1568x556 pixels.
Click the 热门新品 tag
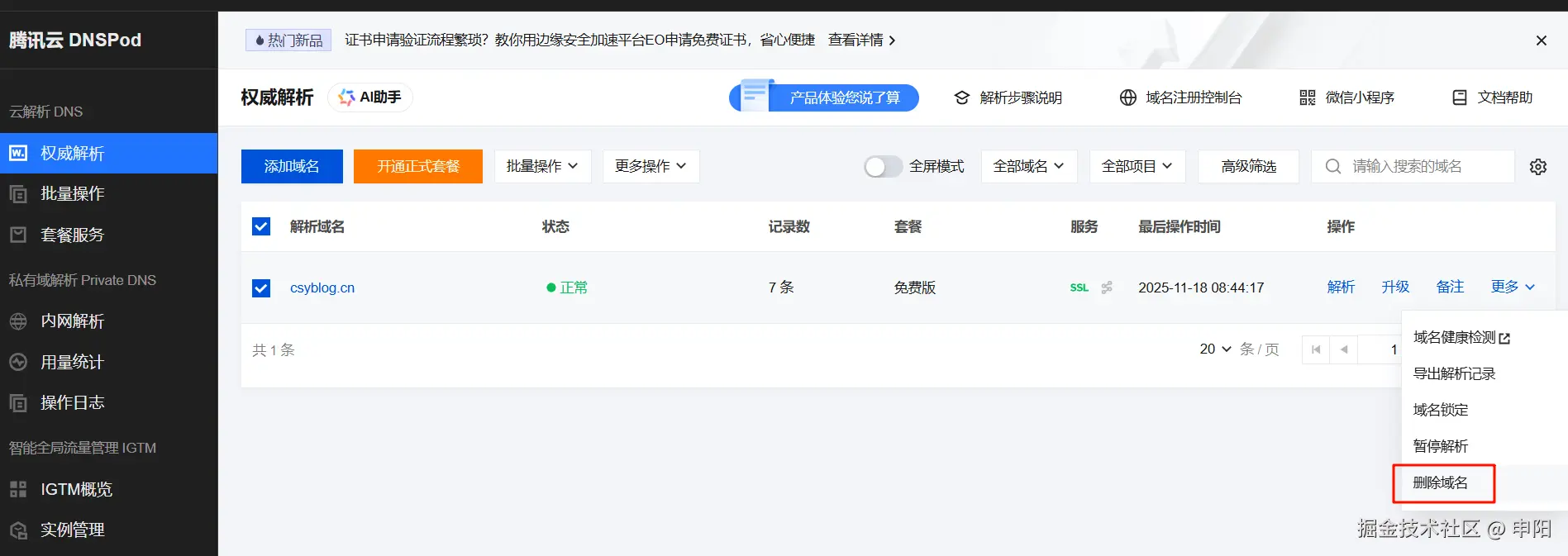(288, 40)
